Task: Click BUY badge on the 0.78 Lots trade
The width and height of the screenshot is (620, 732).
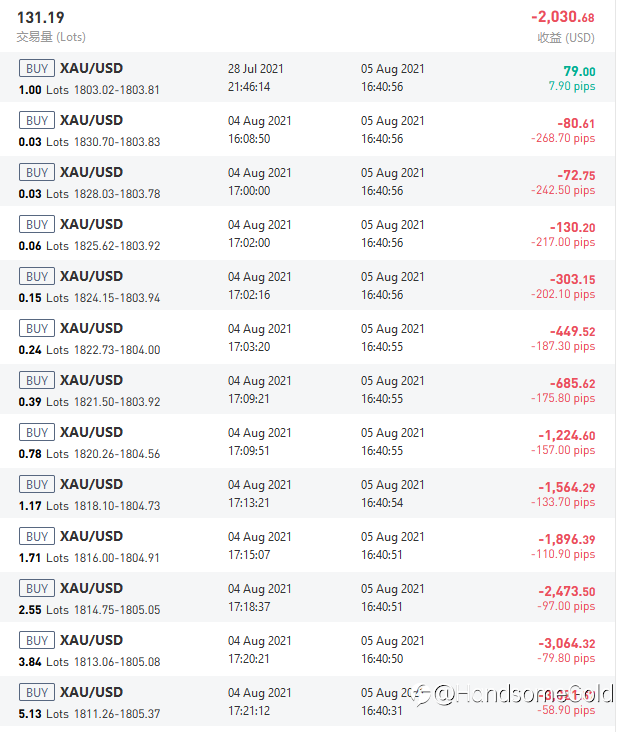Action: [x=37, y=432]
